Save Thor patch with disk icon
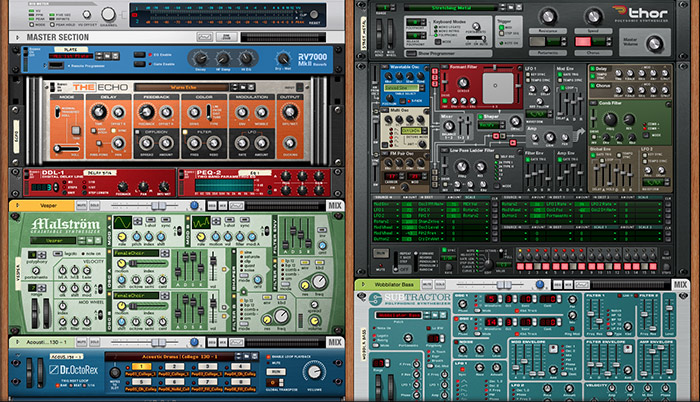The image size is (700, 402). 518,7
